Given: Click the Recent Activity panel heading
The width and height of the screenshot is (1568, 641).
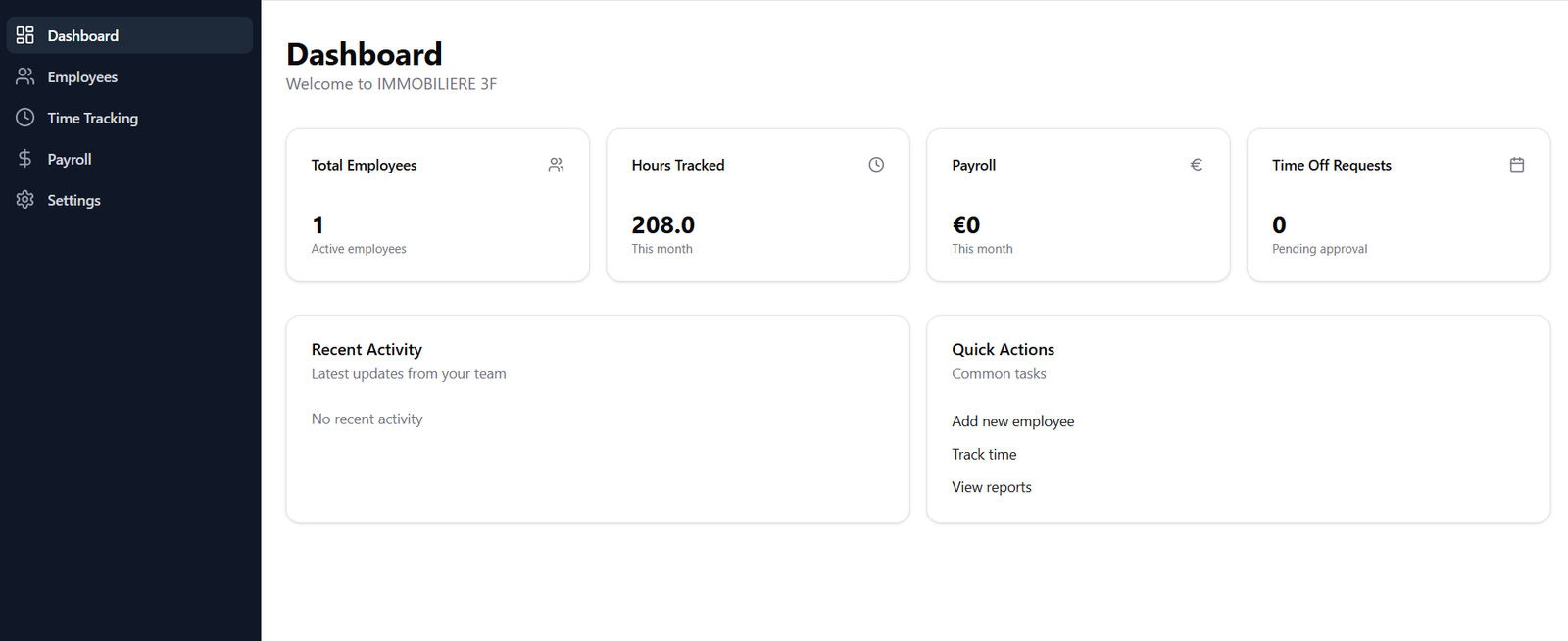Looking at the screenshot, I should tap(367, 350).
